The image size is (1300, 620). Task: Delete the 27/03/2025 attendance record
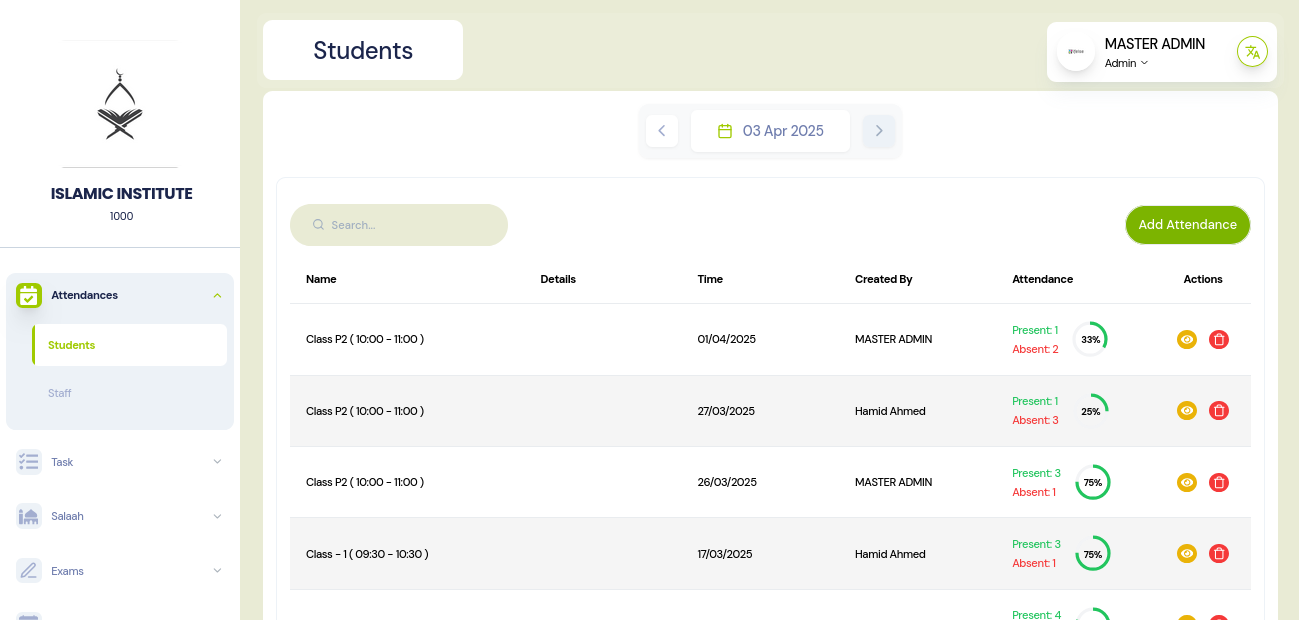click(x=1218, y=411)
